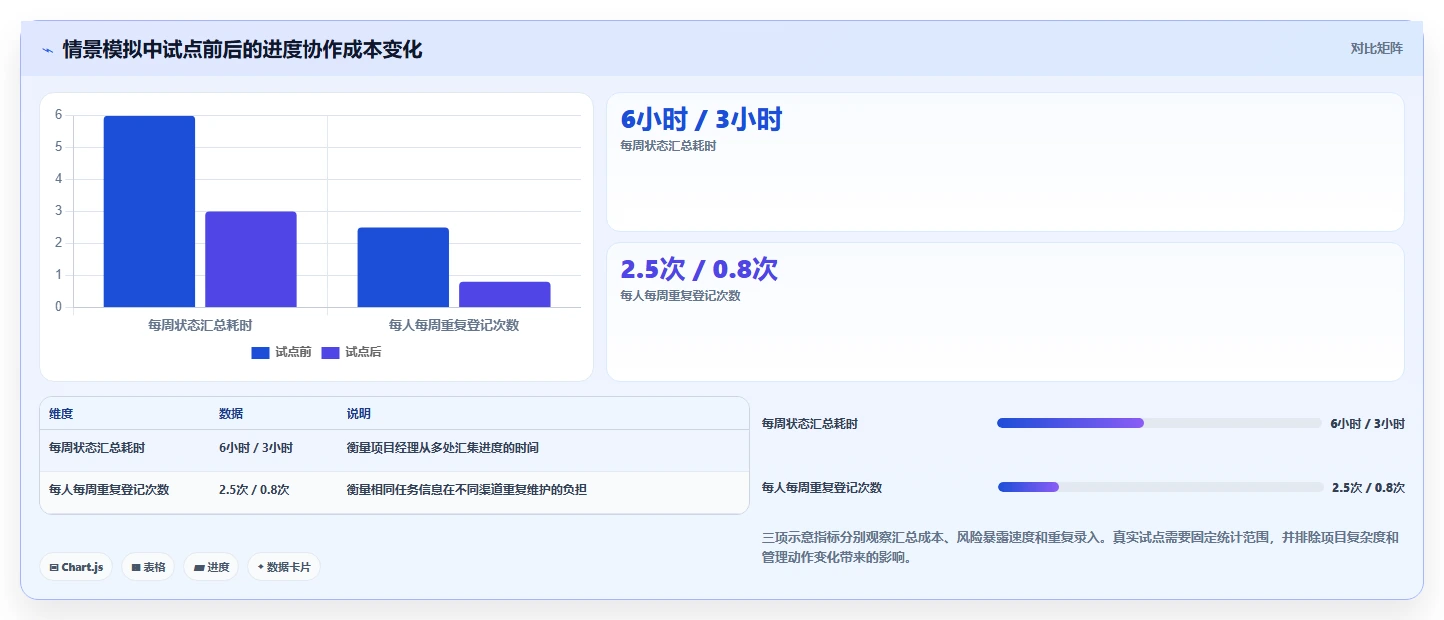Click the lightning icon beside the title
This screenshot has height=620, width=1444.
pyautogui.click(x=48, y=50)
